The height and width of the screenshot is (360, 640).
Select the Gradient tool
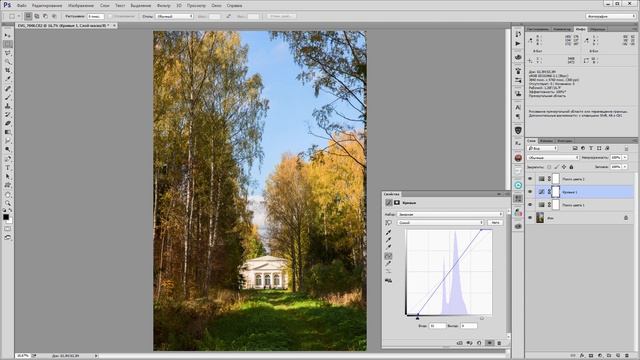pyautogui.click(x=8, y=132)
